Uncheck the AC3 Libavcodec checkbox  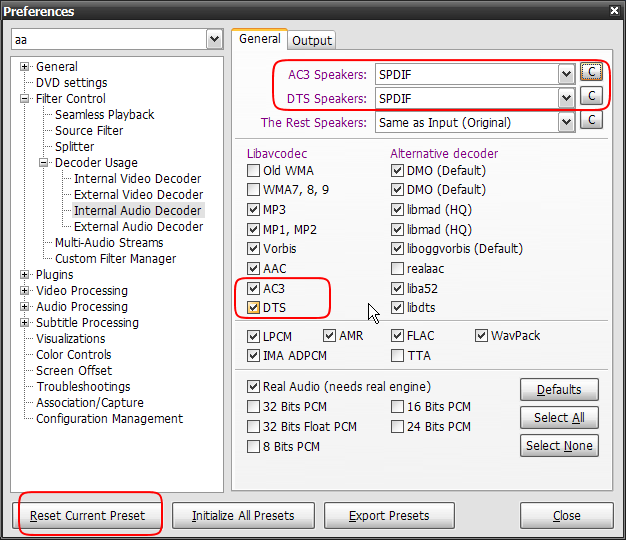pos(254,288)
